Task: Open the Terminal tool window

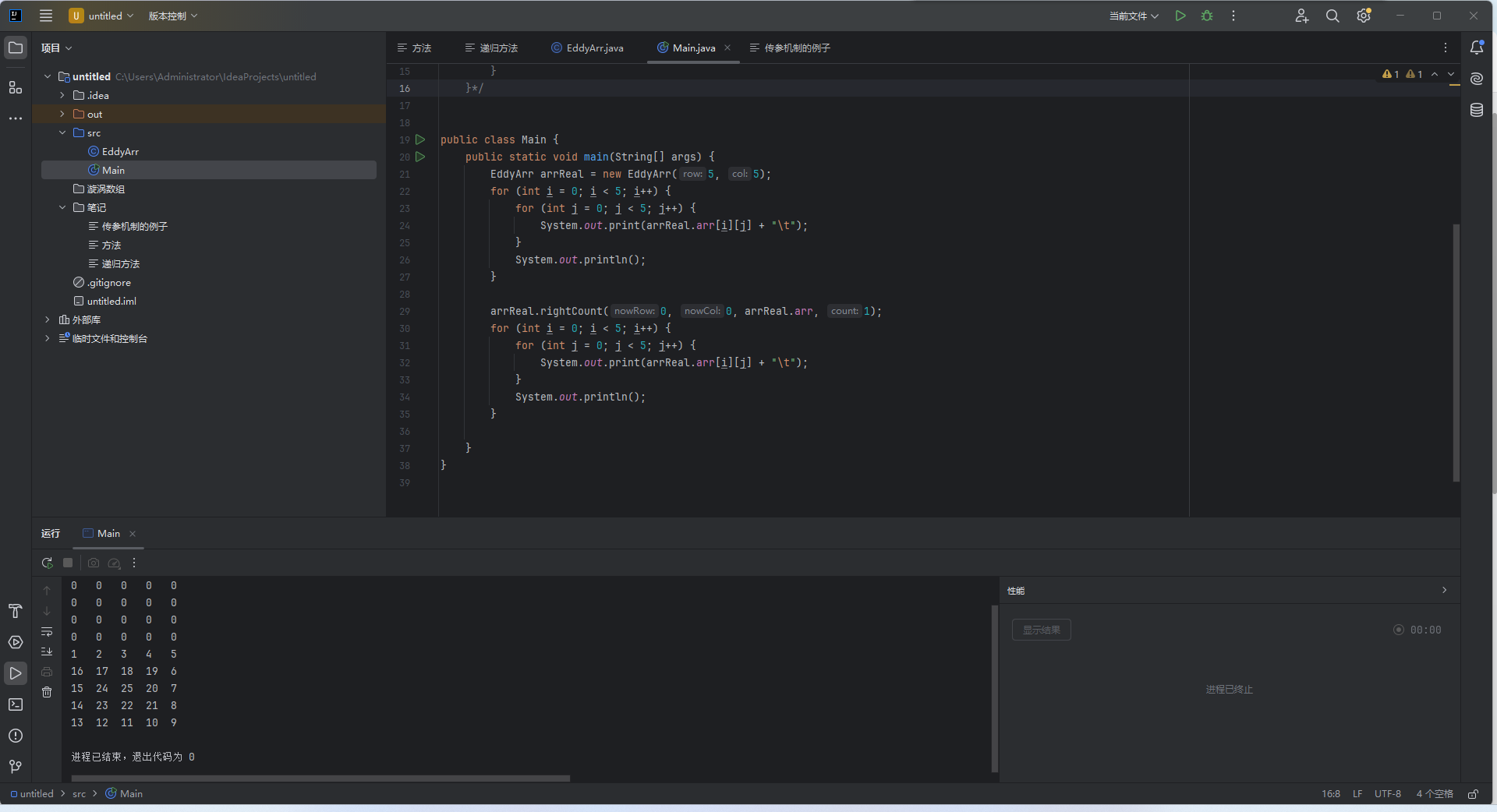Action: 16,704
